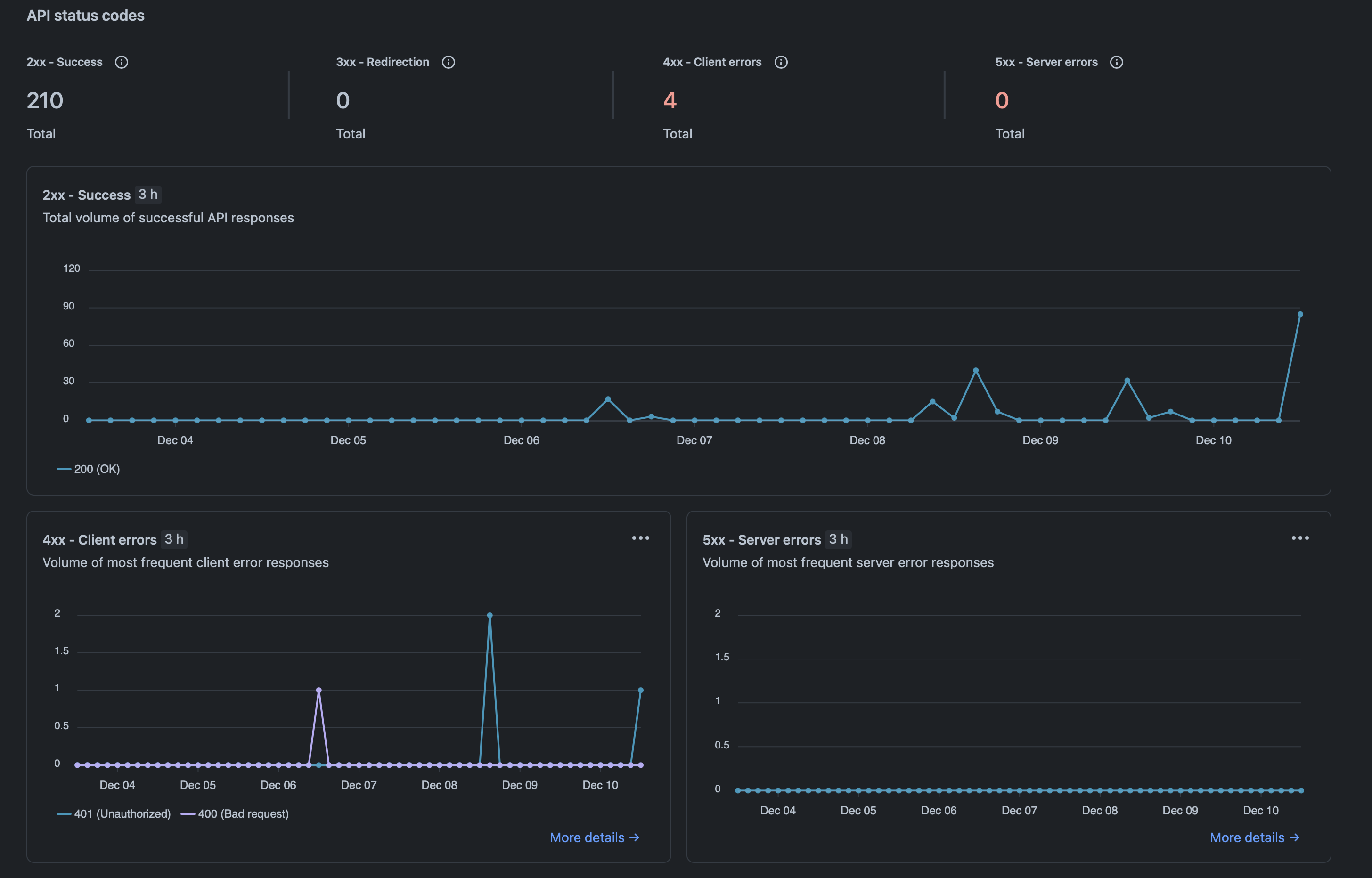Click info icon beside 3xx - Redirection
This screenshot has height=878, width=1372.
tap(448, 62)
